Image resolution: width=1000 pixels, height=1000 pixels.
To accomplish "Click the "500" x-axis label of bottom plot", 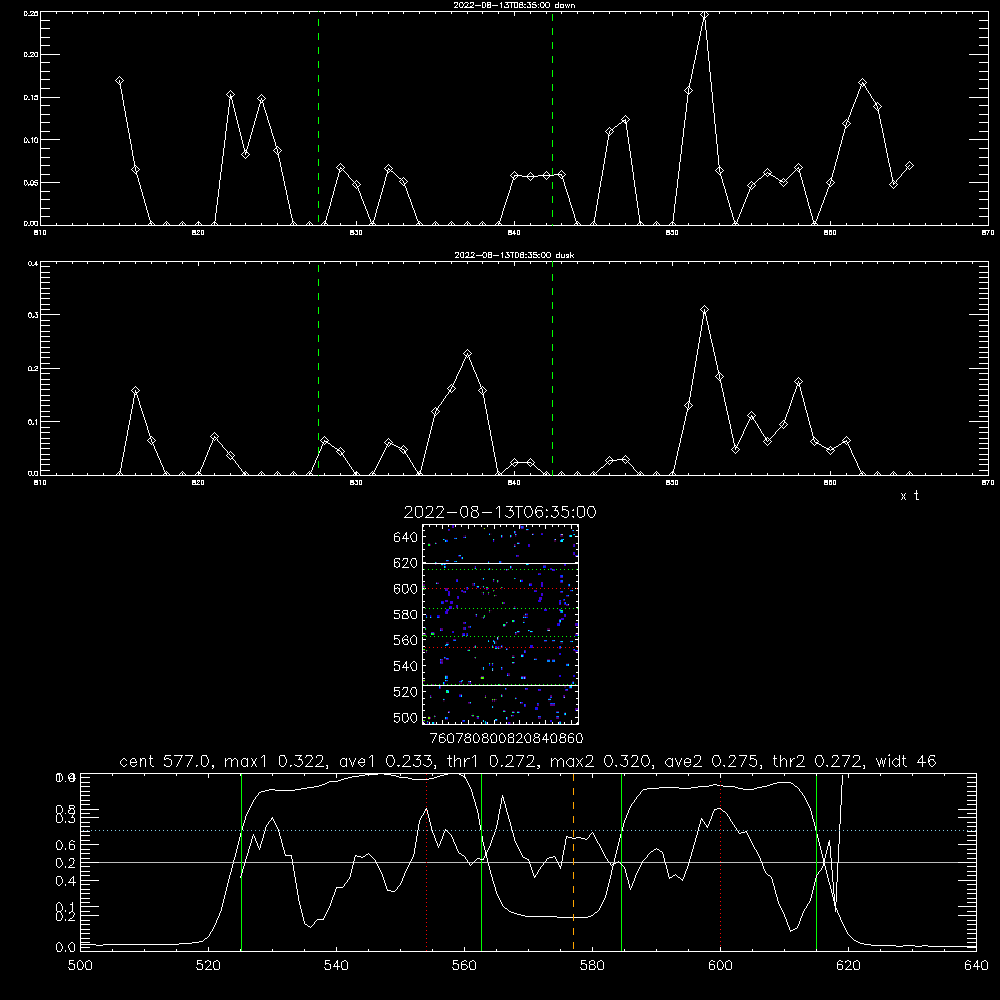I will (x=80, y=966).
